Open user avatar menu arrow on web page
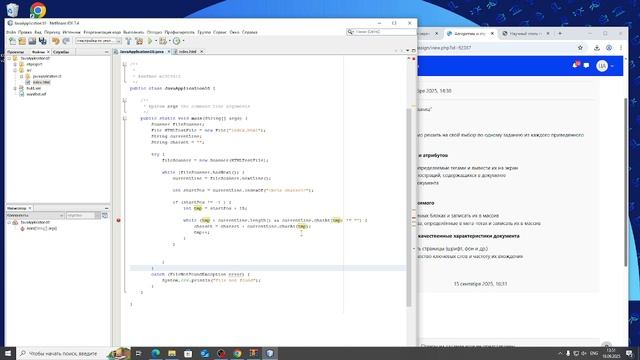 tap(611, 66)
